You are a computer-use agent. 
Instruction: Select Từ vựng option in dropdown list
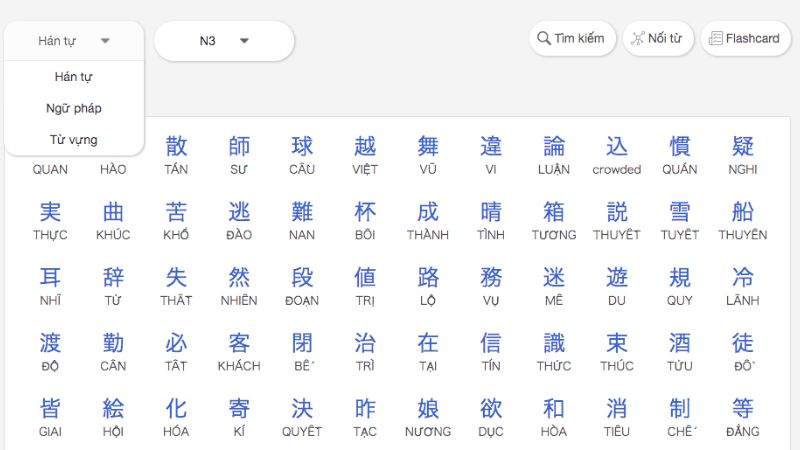[x=74, y=140]
